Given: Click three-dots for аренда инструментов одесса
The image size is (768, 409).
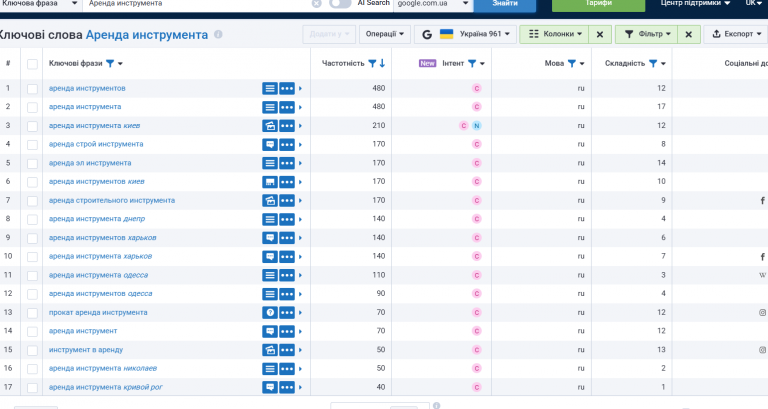Looking at the screenshot, I should [287, 294].
